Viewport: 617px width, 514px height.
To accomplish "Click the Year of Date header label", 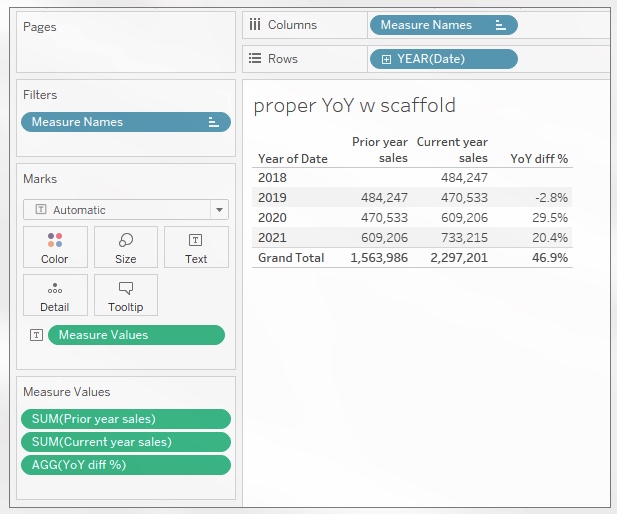I will tap(292, 158).
